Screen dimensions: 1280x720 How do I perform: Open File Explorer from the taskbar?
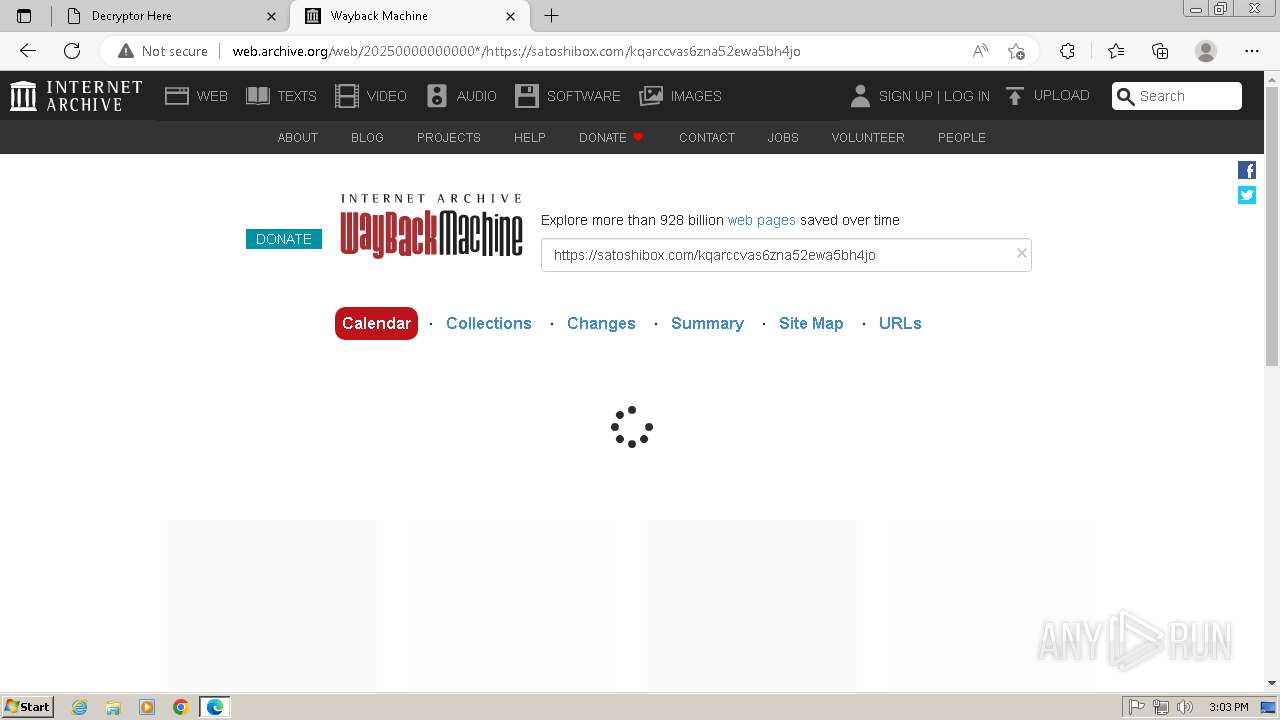tap(113, 707)
